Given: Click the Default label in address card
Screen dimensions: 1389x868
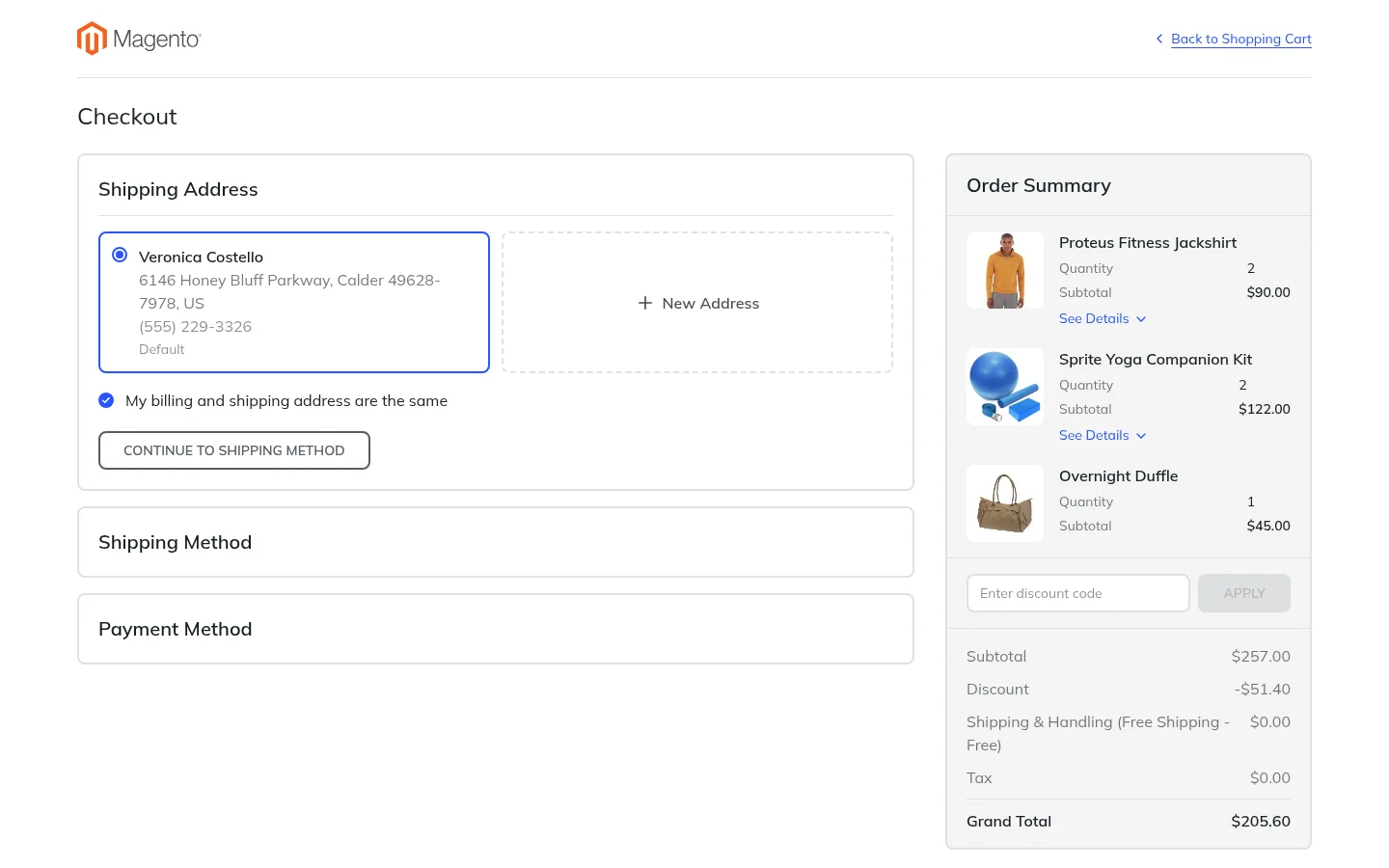Looking at the screenshot, I should pos(162,350).
